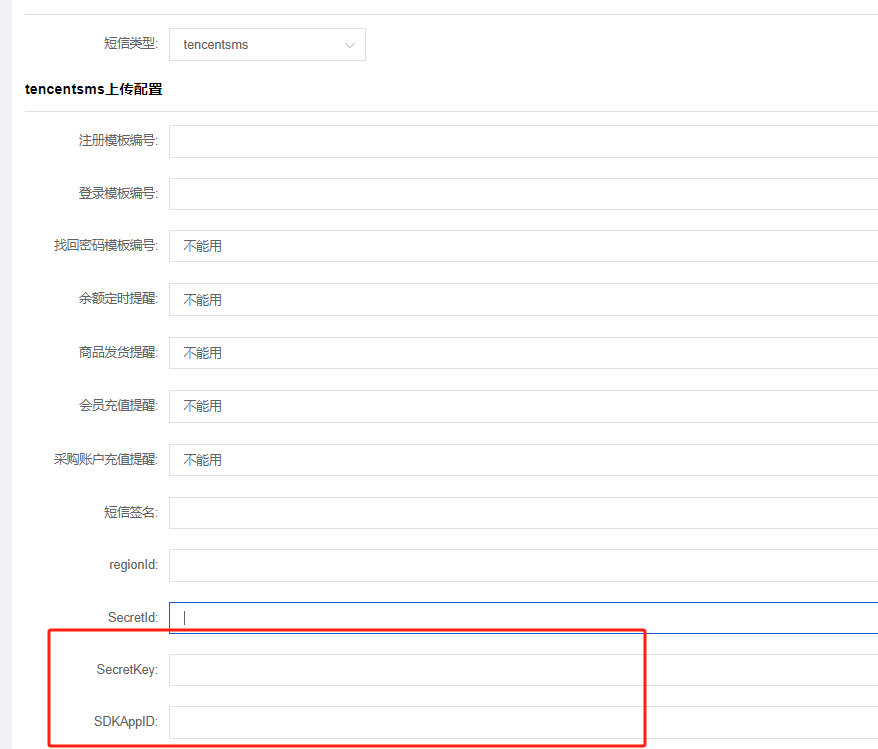Click the SDKAppID field label
Screen dimensions: 878x749
tap(127, 723)
